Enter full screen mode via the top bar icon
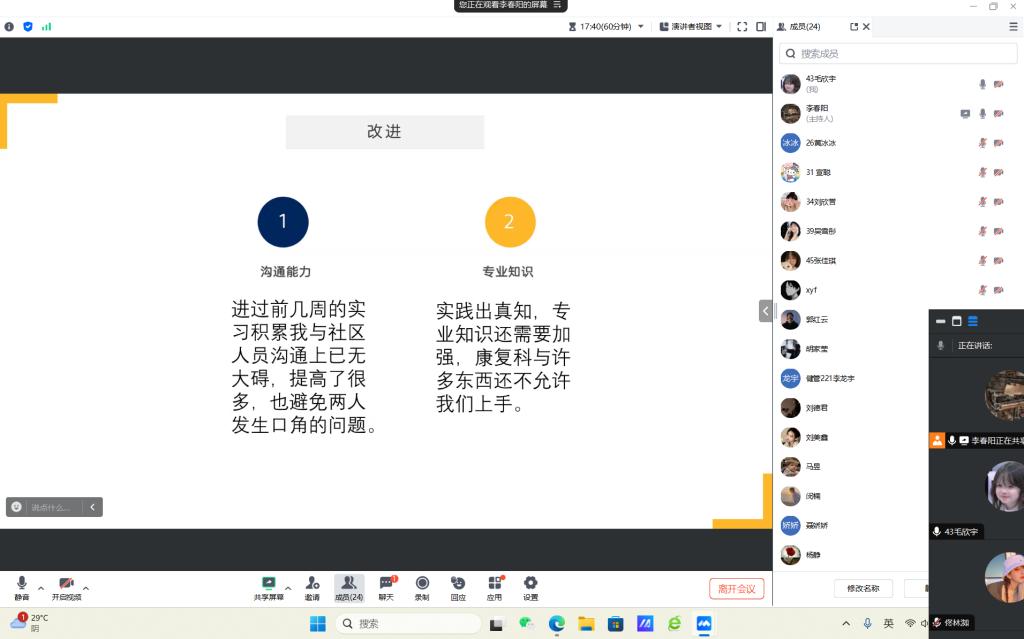This screenshot has width=1024, height=639. [x=742, y=27]
